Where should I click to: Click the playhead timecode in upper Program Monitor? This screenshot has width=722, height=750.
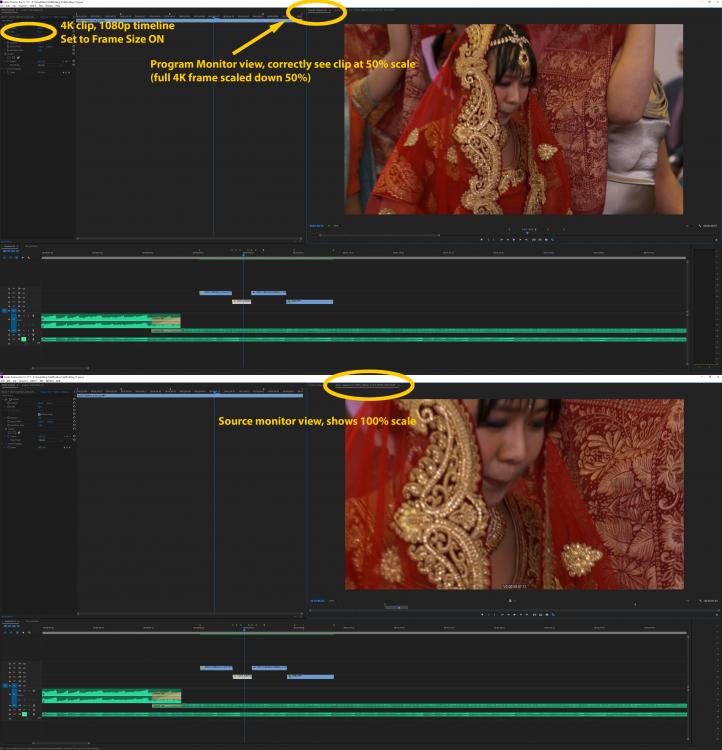pos(316,226)
